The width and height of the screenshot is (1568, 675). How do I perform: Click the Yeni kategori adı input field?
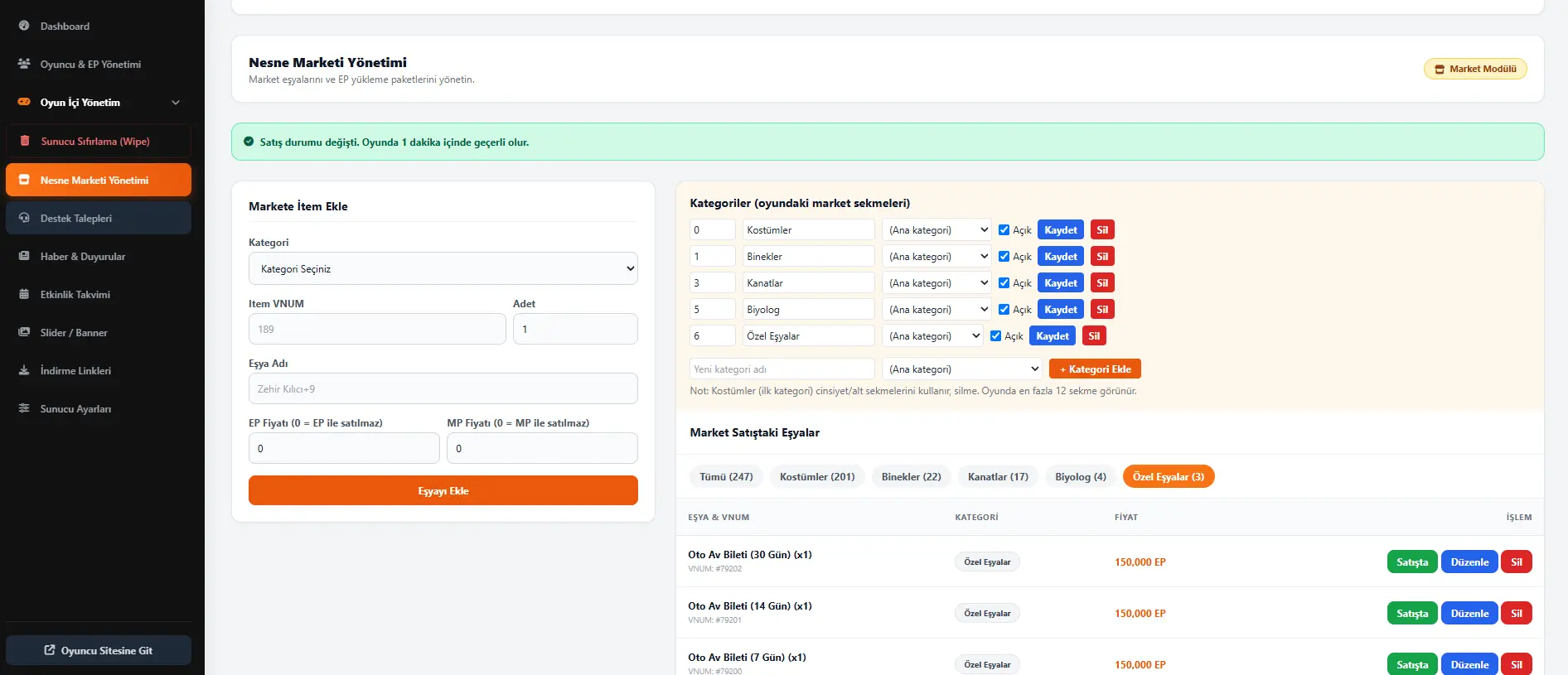tap(782, 369)
